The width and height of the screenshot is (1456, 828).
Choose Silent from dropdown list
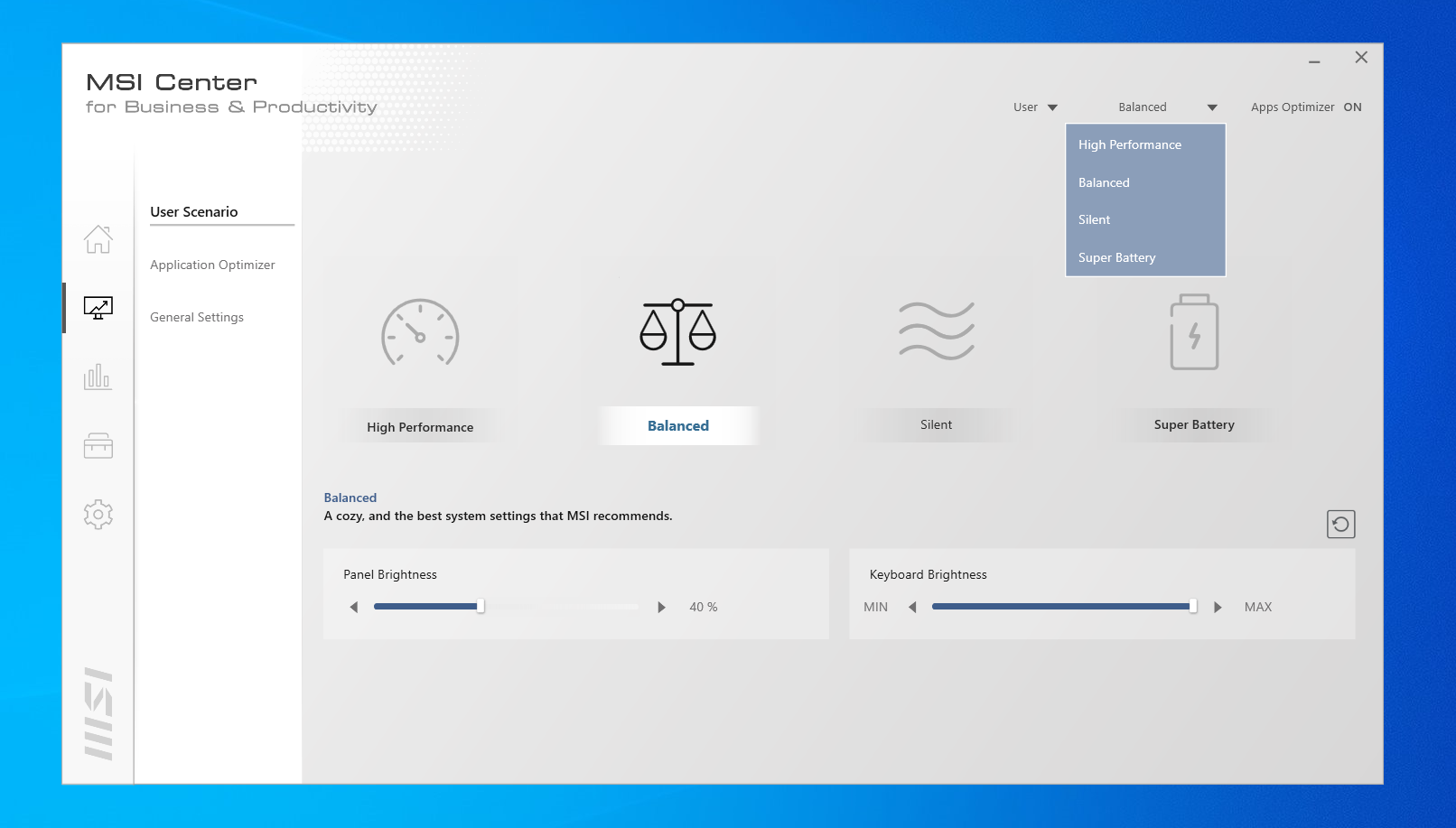1145,219
